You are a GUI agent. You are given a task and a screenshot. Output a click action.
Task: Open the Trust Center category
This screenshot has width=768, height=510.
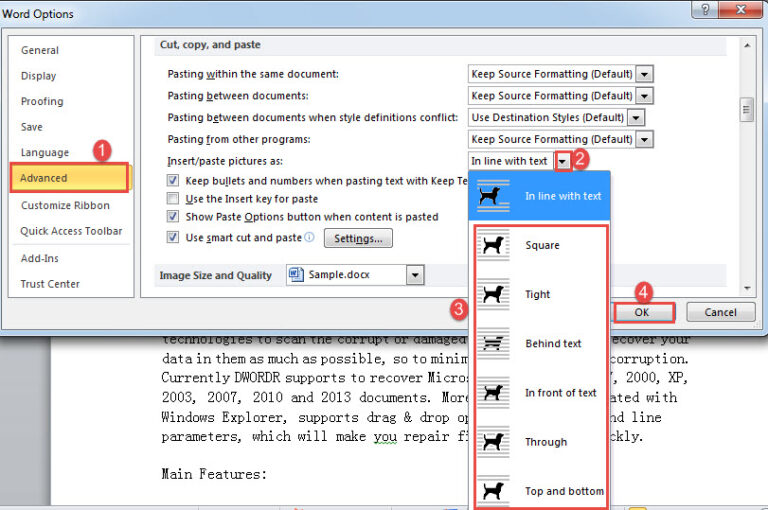pyautogui.click(x=50, y=284)
